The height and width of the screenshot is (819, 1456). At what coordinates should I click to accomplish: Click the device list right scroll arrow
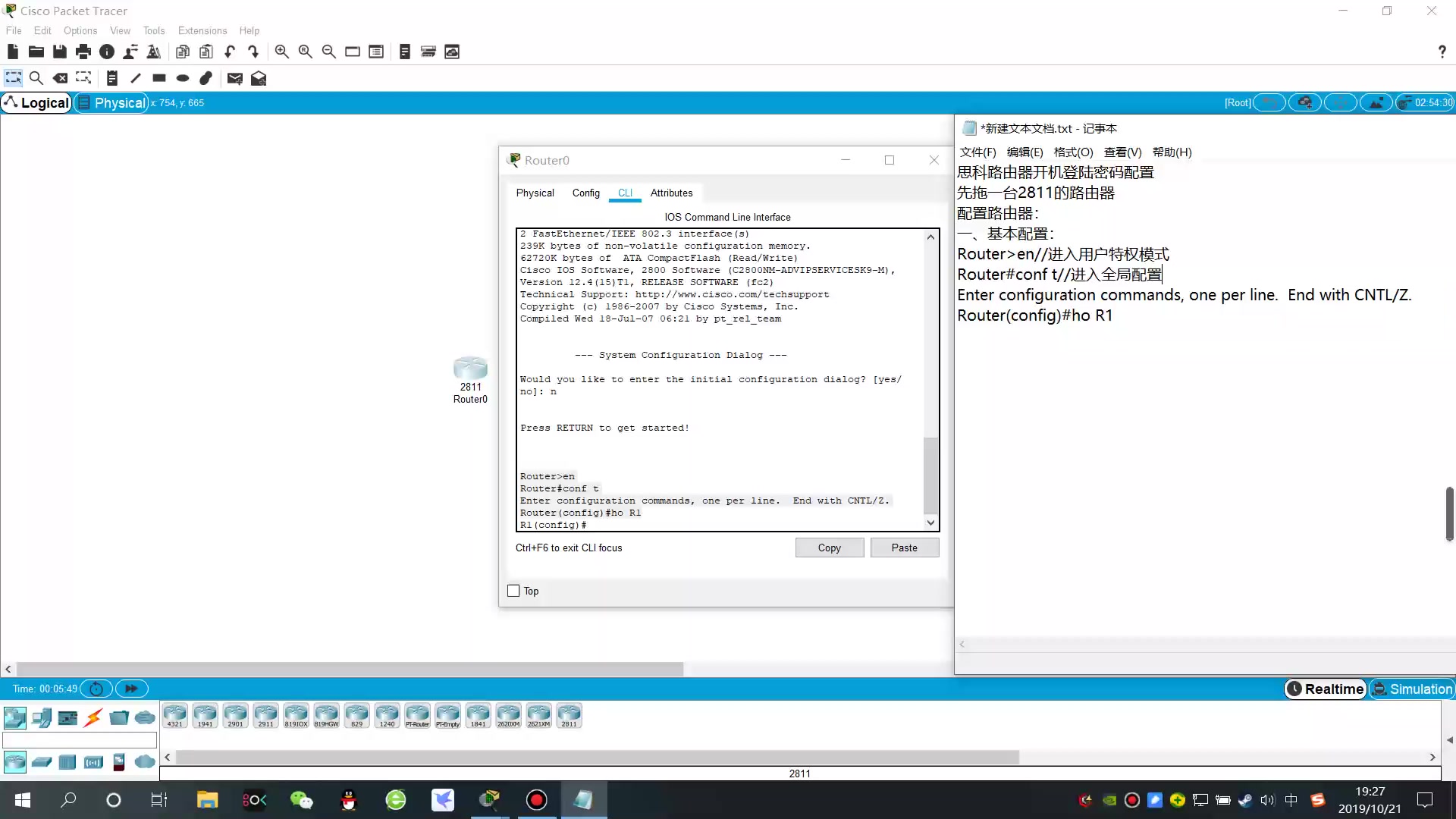tap(1432, 757)
